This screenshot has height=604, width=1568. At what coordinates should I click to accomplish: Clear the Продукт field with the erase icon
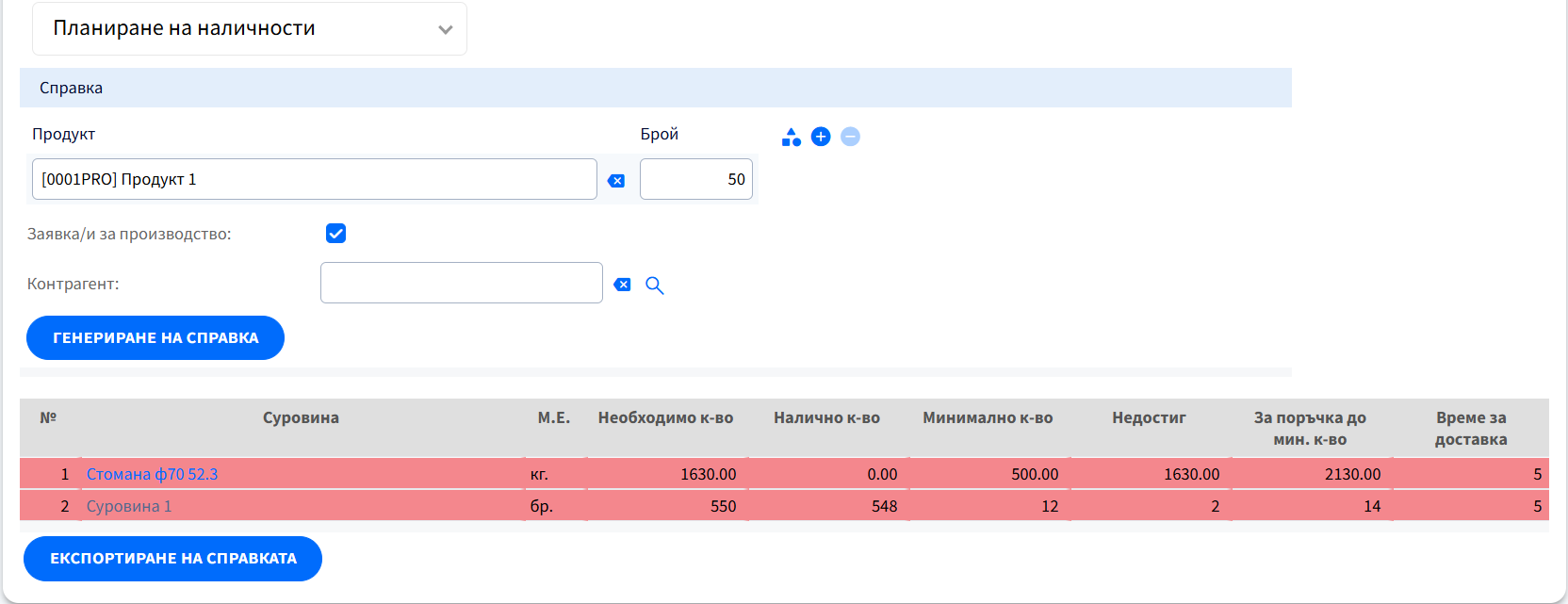pyautogui.click(x=616, y=181)
